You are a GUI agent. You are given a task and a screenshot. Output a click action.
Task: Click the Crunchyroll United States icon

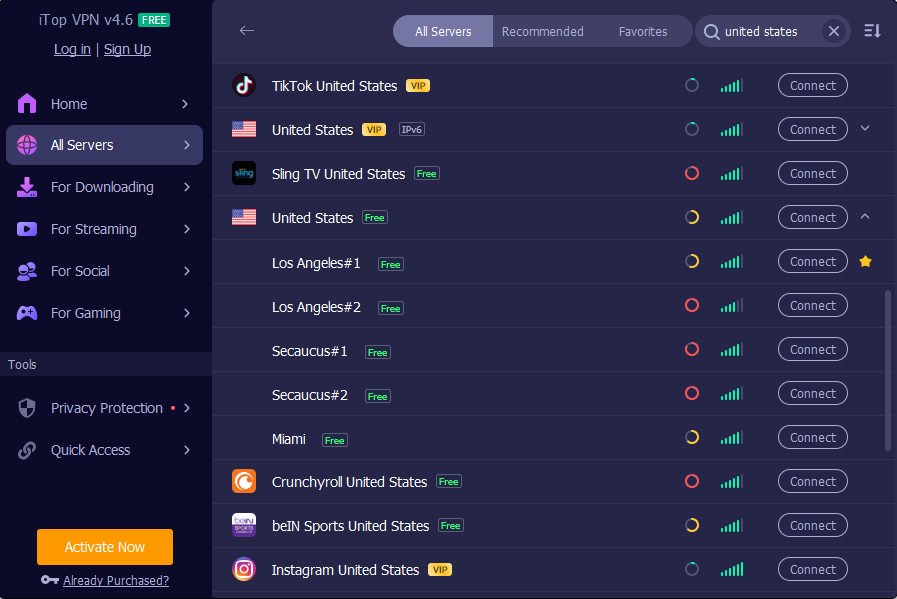[x=244, y=481]
